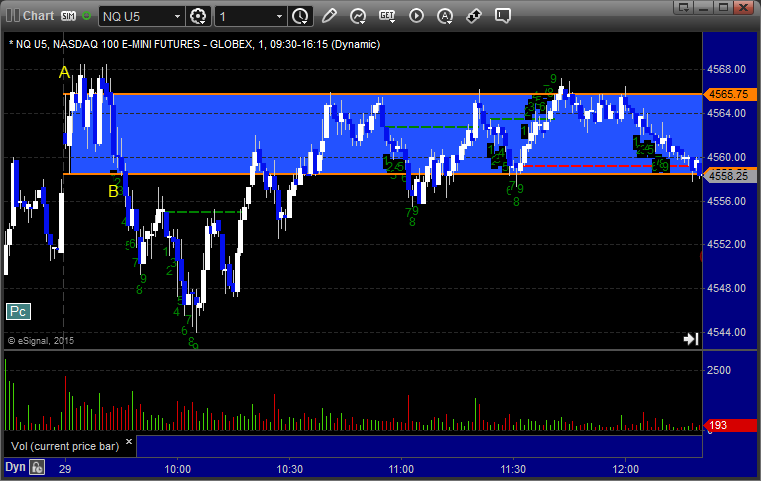Click the window pop-out undock icon
Viewport: 761px width, 481px height.
coord(684,7)
